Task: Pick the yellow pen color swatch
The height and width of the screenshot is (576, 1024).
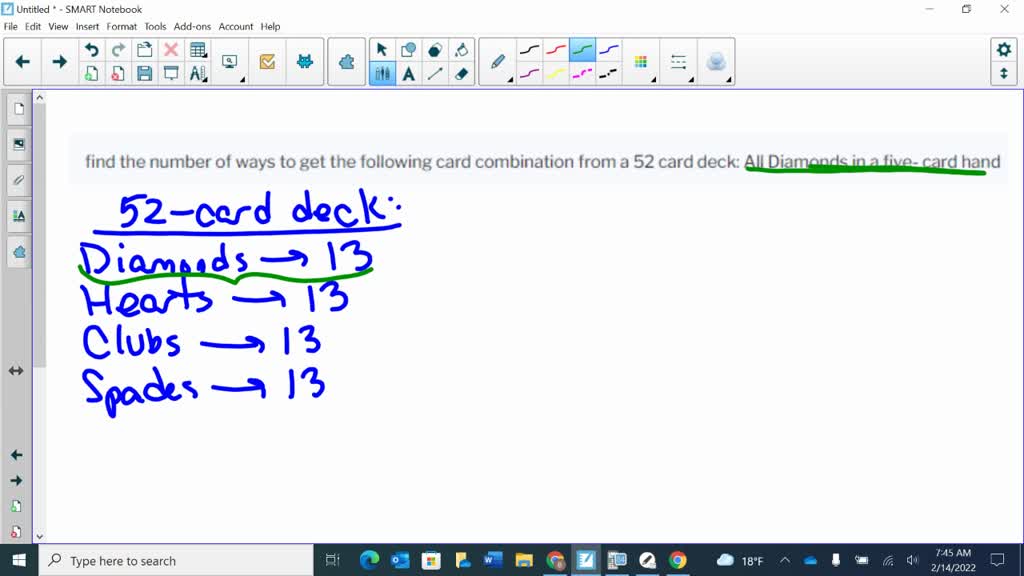Action: click(555, 74)
